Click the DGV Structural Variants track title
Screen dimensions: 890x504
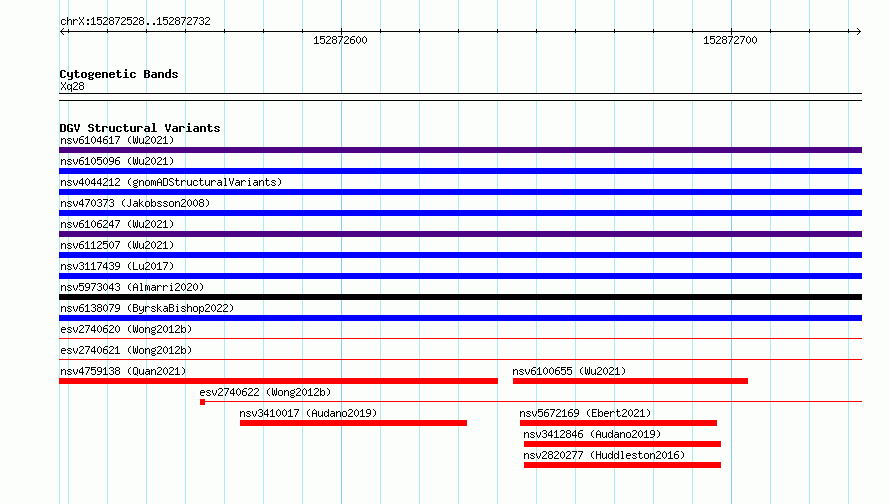coord(140,128)
